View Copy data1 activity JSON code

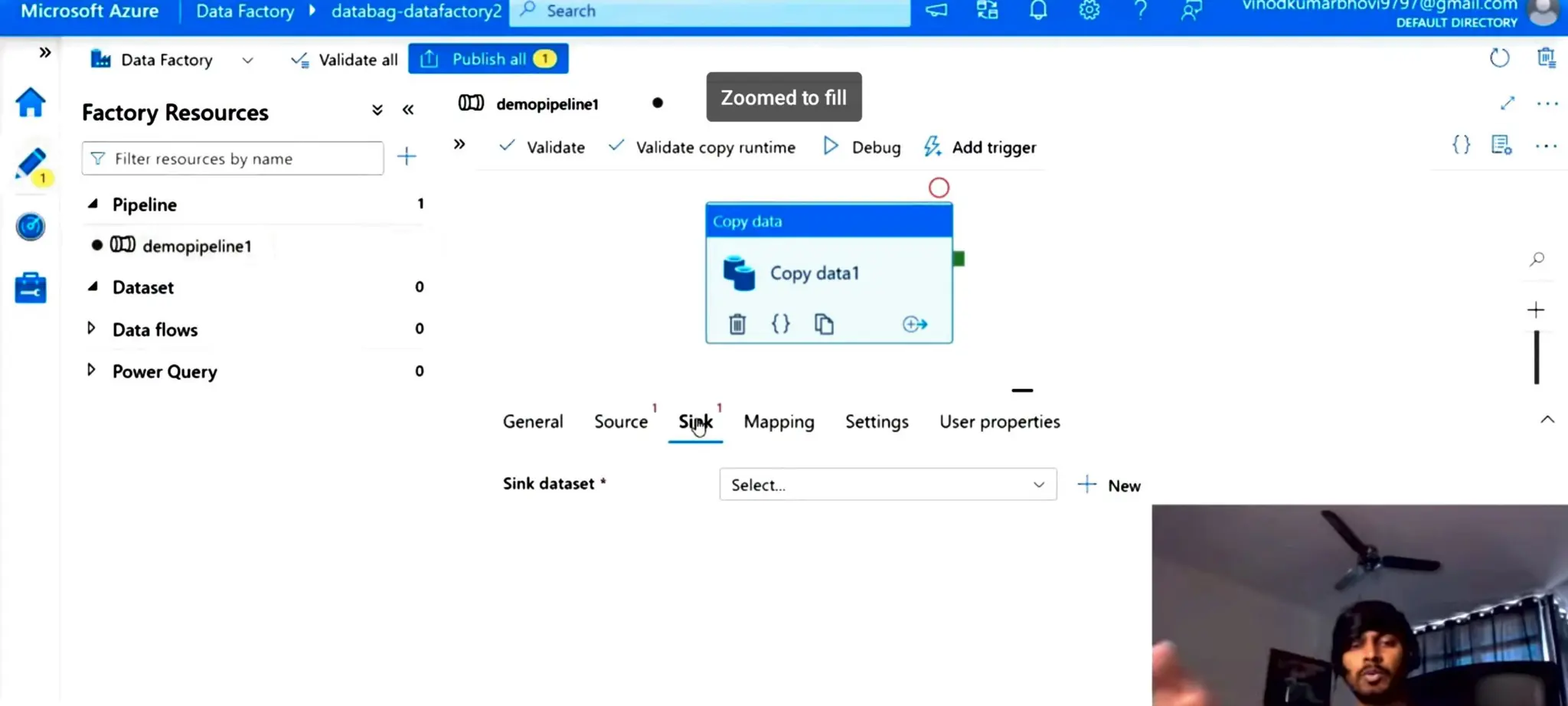(x=780, y=324)
